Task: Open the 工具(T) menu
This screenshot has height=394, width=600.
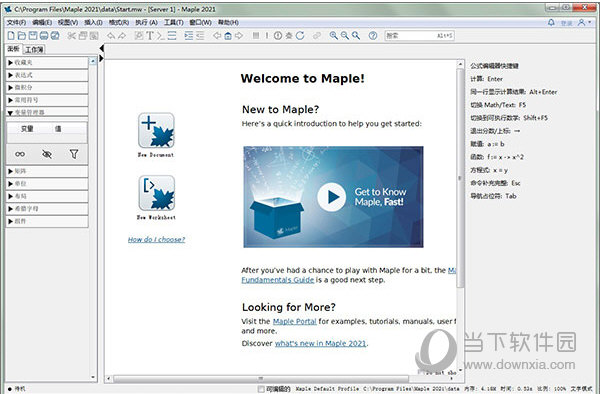Action: click(173, 23)
